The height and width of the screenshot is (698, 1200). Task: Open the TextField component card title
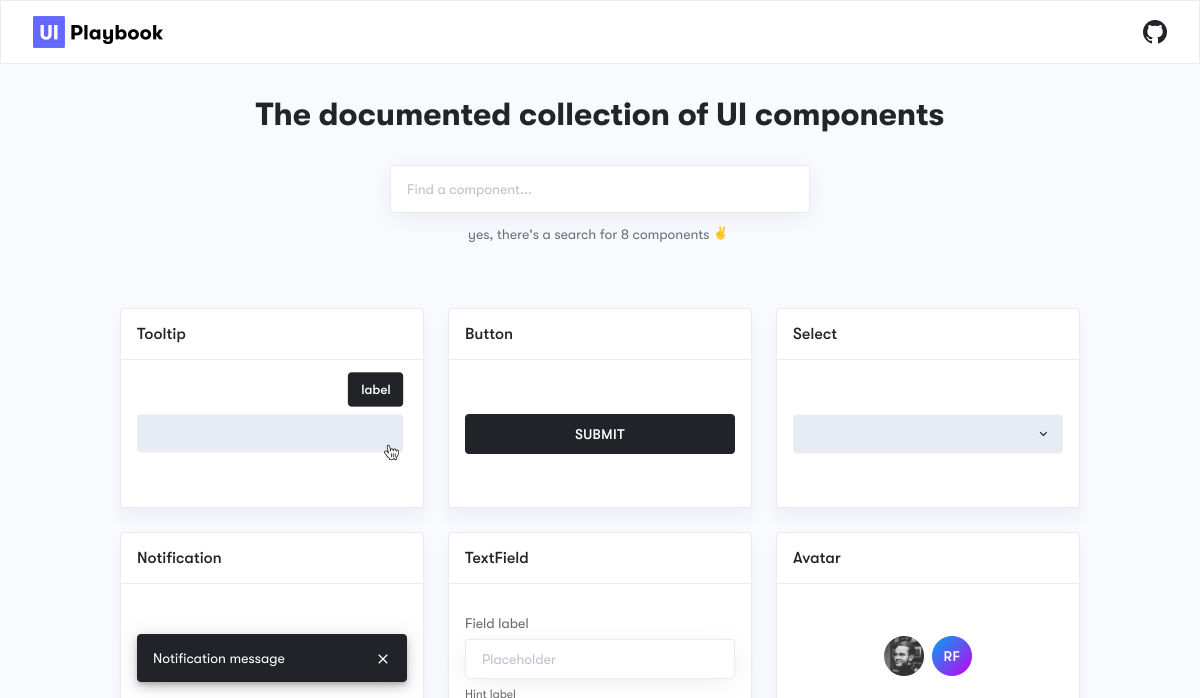tap(496, 558)
